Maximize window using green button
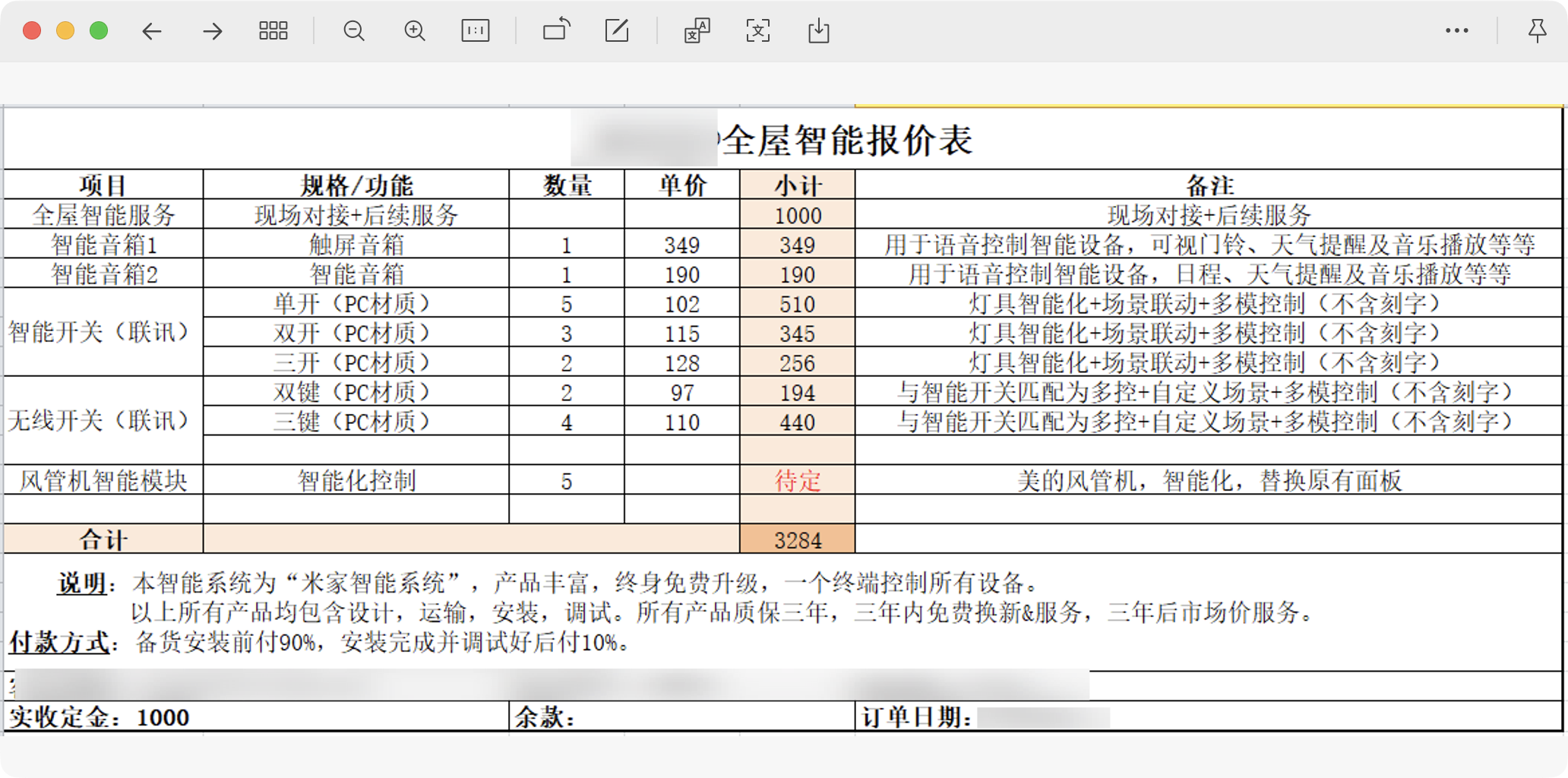The width and height of the screenshot is (1568, 778). [99, 31]
